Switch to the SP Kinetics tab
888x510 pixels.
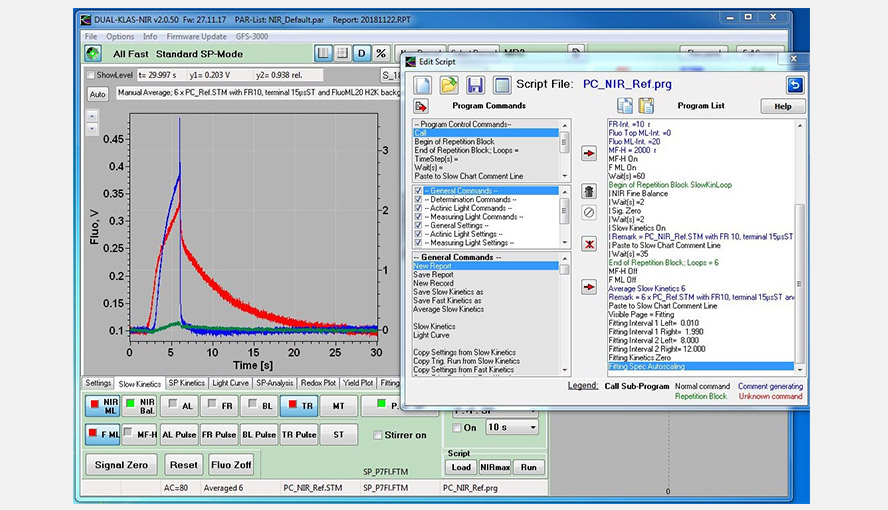click(187, 383)
